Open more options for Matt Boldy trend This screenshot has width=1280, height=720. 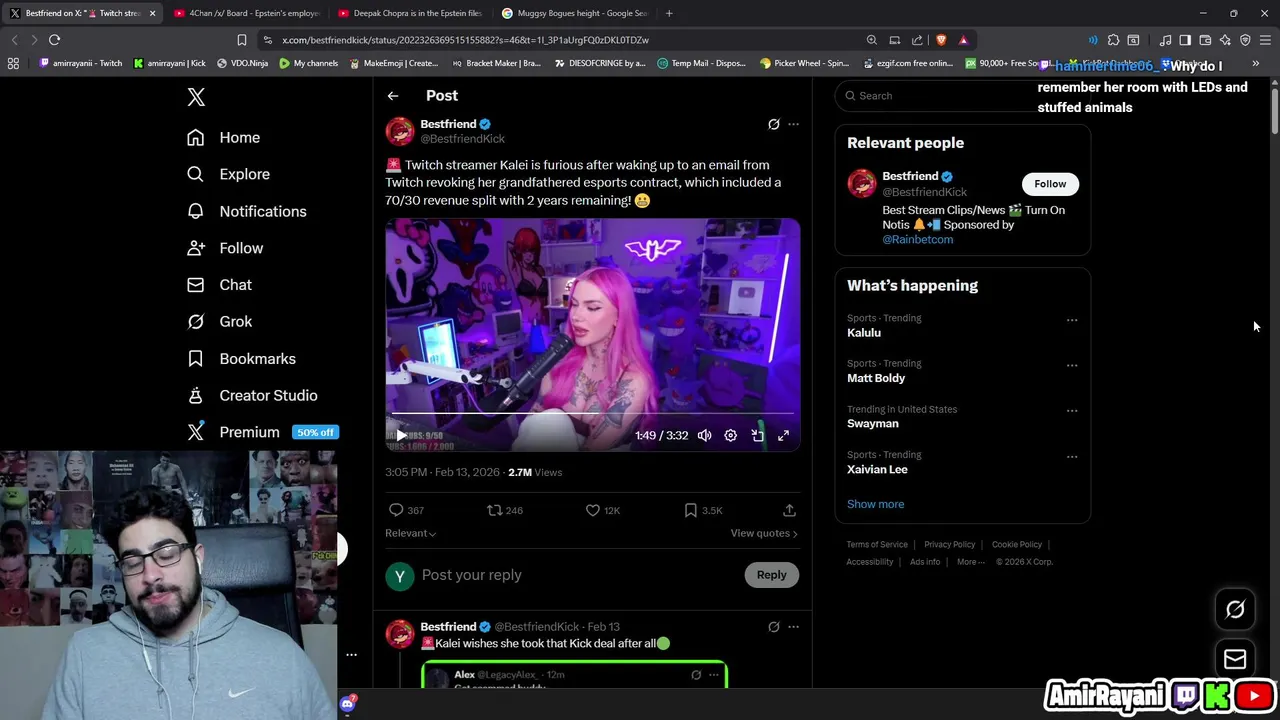[x=1072, y=365]
